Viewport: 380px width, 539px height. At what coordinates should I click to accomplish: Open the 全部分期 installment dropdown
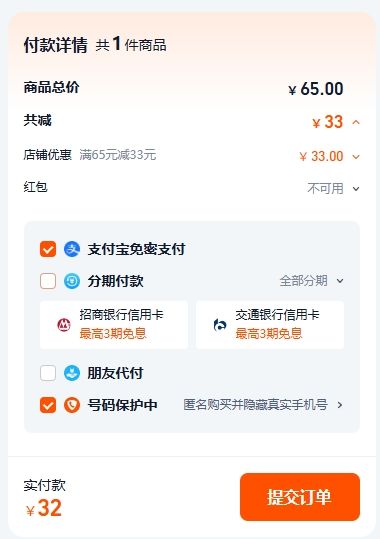(x=312, y=281)
